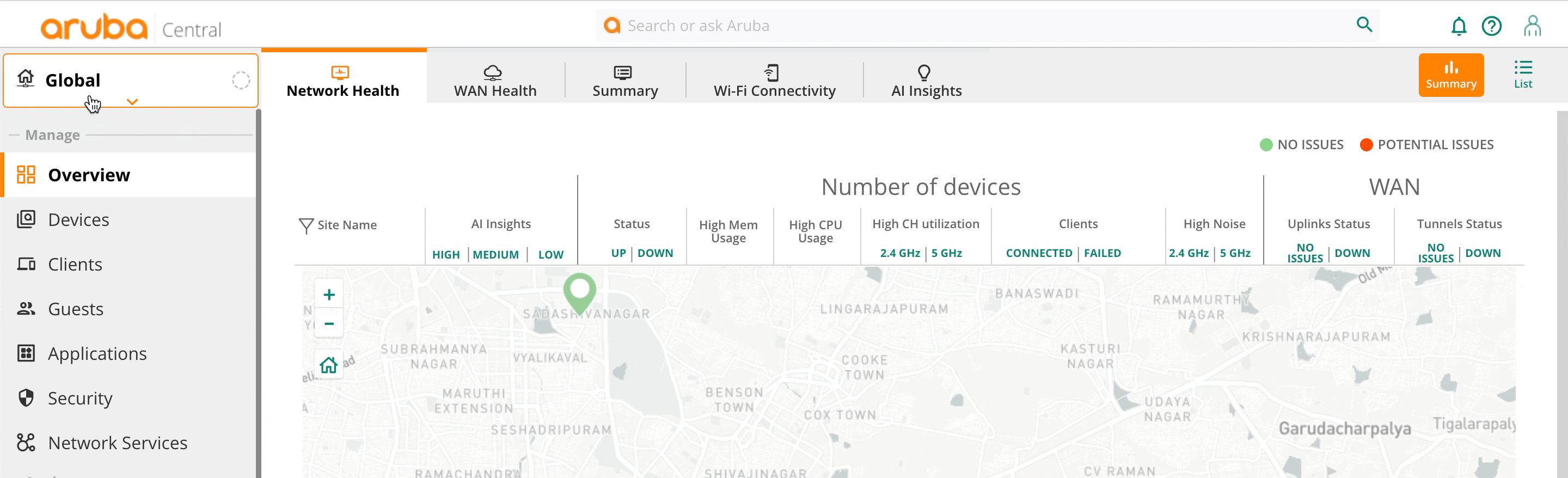
Task: Click the dashed circle icon beside Global
Action: pyautogui.click(x=241, y=81)
